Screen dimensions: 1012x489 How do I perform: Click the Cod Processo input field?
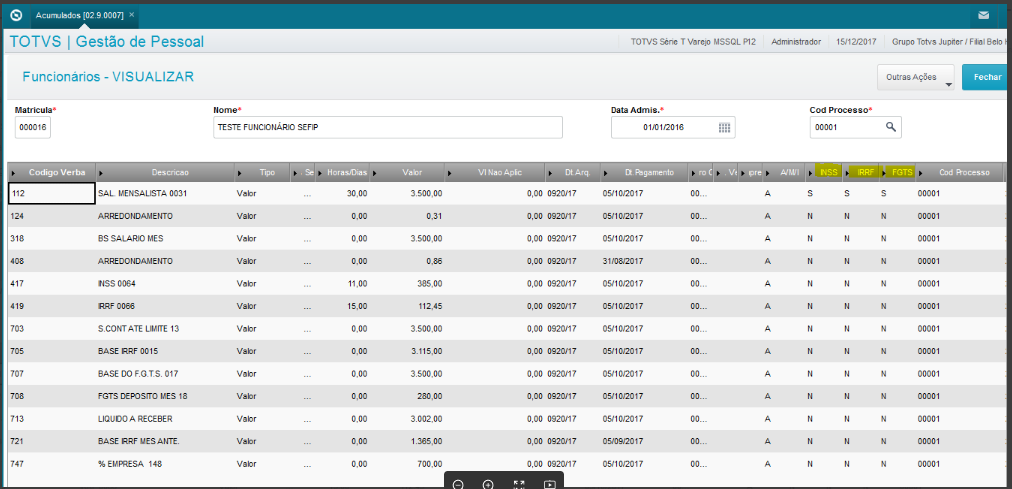tap(855, 128)
